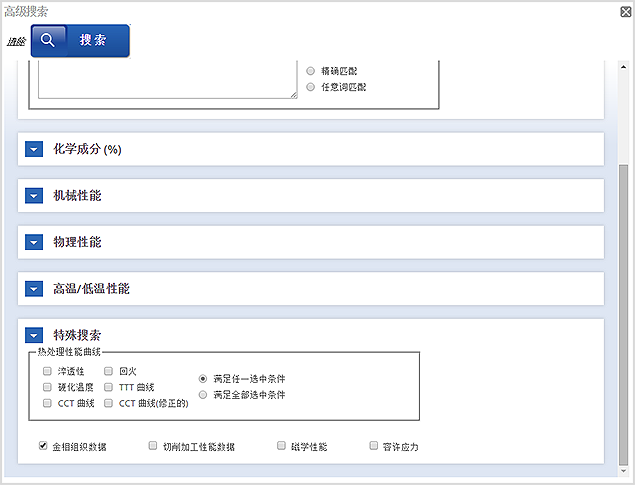Expand the 物理性能 section arrow
Viewport: 635px width, 485px height.
pyautogui.click(x=35, y=242)
